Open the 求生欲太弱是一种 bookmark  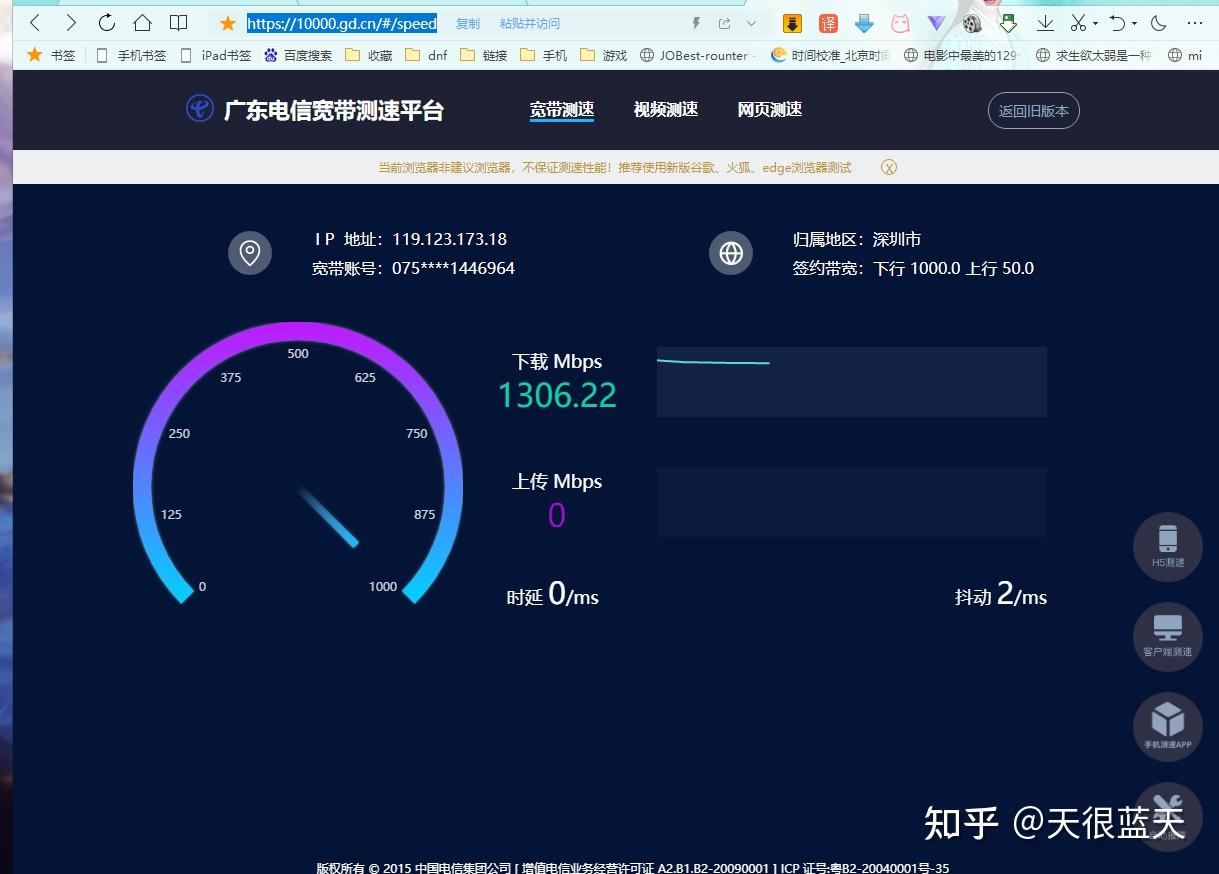point(1094,56)
